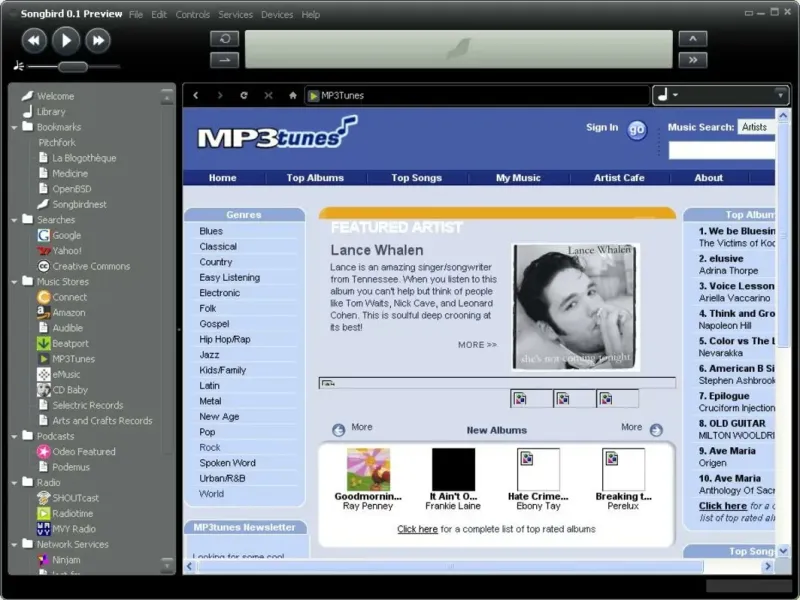800x600 pixels.
Task: Open the Goodmornin... album thumbnail
Action: pyautogui.click(x=368, y=469)
